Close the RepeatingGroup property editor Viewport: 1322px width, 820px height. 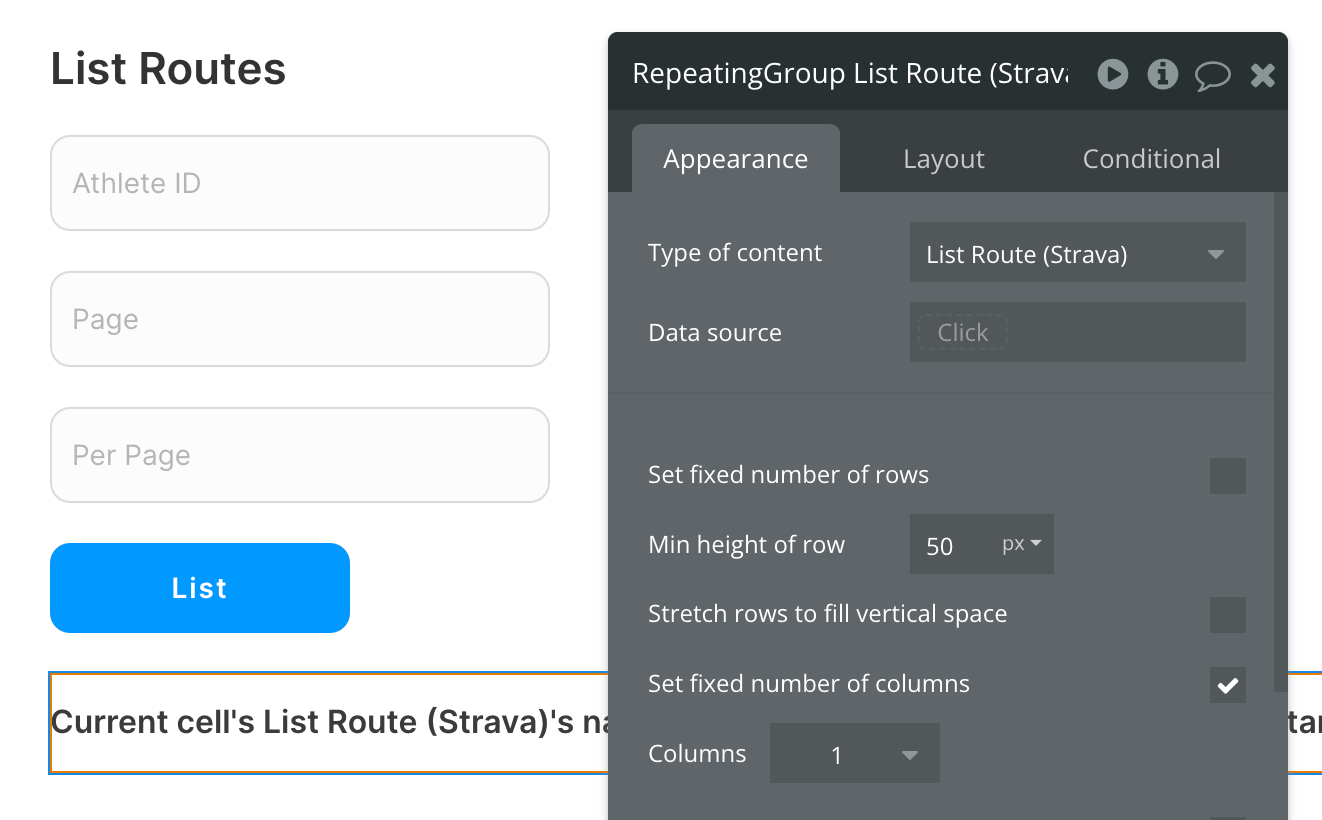click(1263, 75)
